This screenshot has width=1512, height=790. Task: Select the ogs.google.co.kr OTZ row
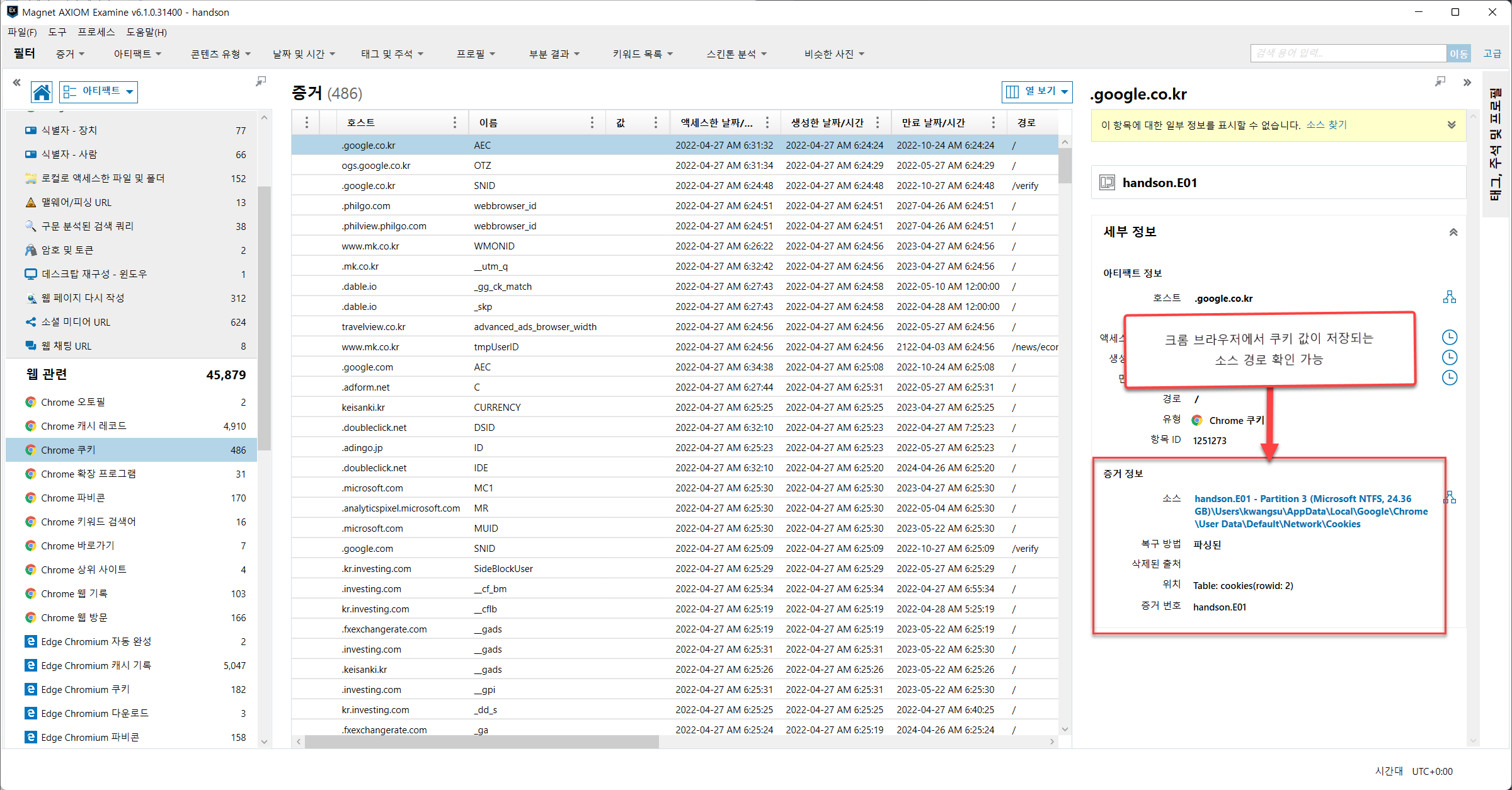click(x=674, y=165)
